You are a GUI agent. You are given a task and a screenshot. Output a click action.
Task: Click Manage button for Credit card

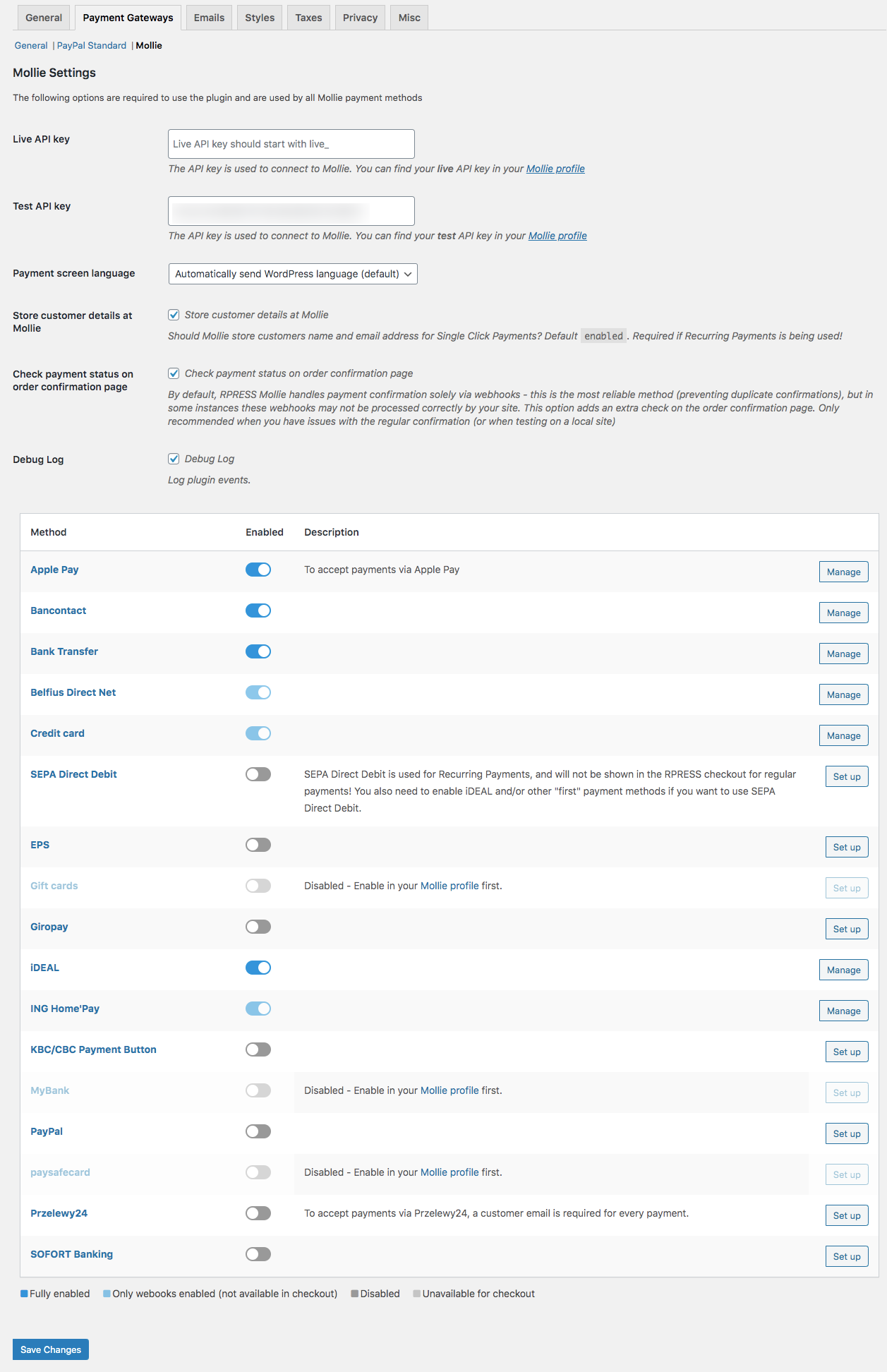click(843, 735)
